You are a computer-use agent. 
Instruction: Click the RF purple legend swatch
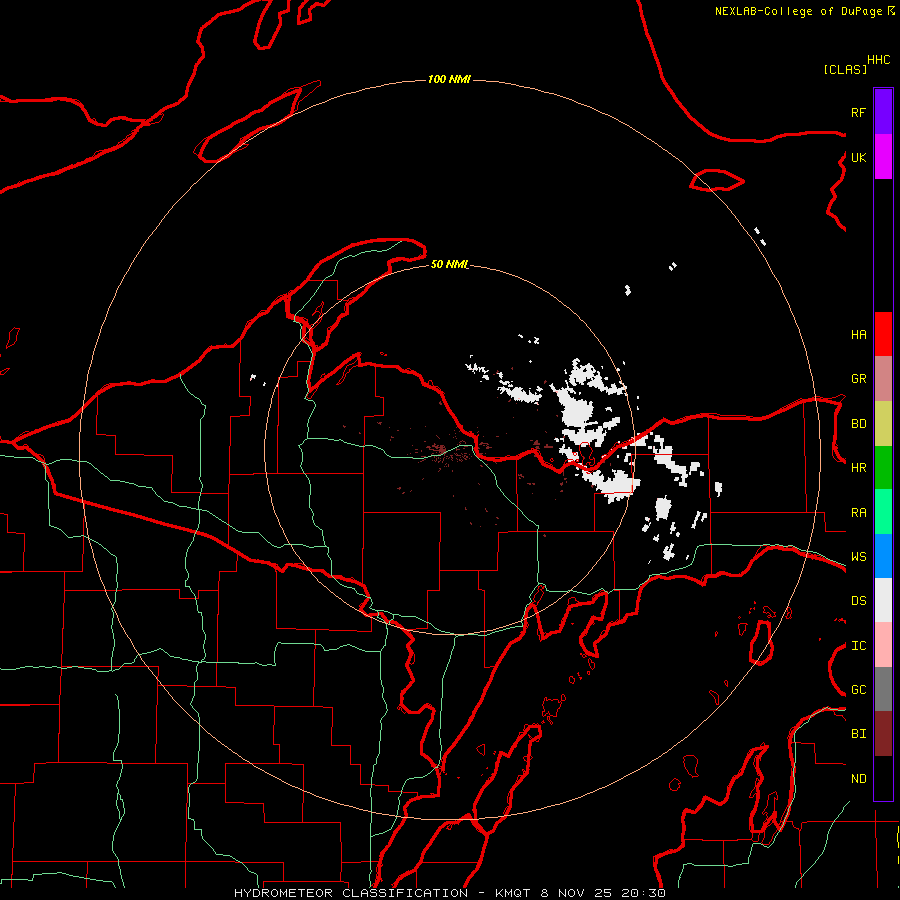point(883,112)
